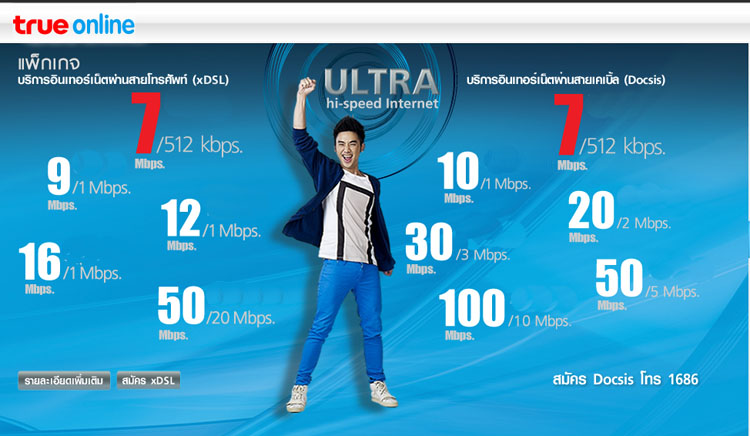Image resolution: width=750 pixels, height=436 pixels.
Task: Click the แพ็กเกจ heading
Action: [x=49, y=63]
